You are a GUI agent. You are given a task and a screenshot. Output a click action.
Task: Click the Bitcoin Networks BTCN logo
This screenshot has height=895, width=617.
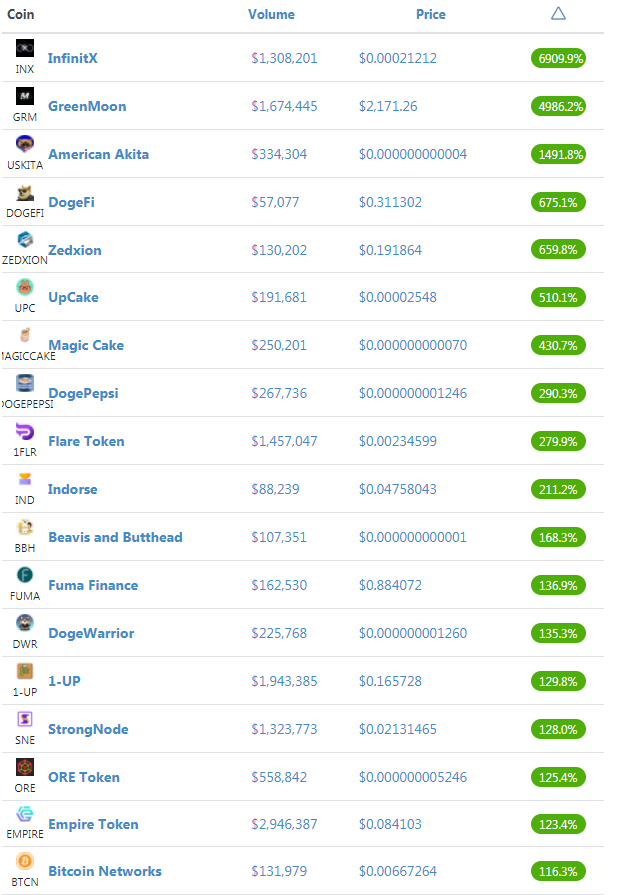click(25, 861)
